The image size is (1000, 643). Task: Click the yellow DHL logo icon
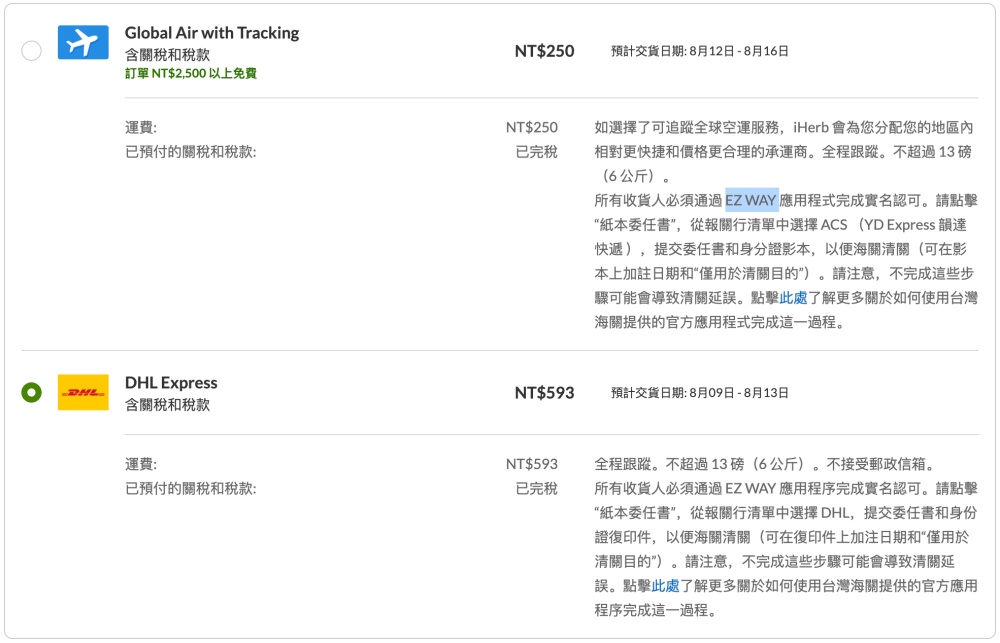click(83, 392)
